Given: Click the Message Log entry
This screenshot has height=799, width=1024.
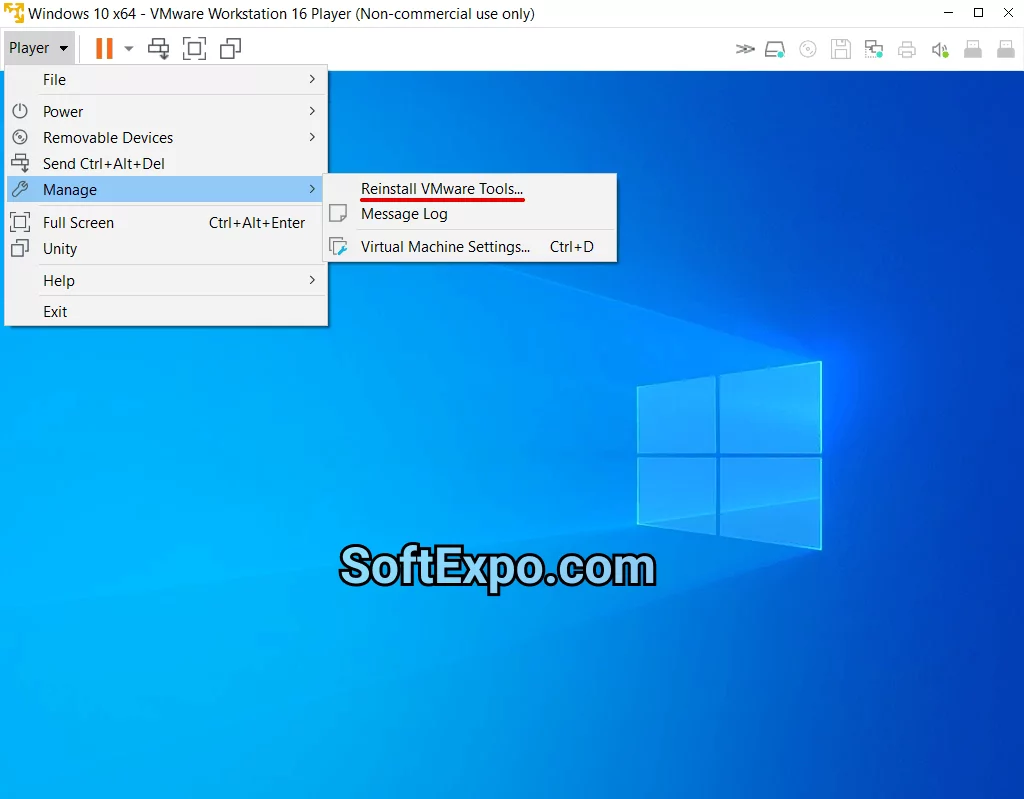Looking at the screenshot, I should [x=403, y=213].
